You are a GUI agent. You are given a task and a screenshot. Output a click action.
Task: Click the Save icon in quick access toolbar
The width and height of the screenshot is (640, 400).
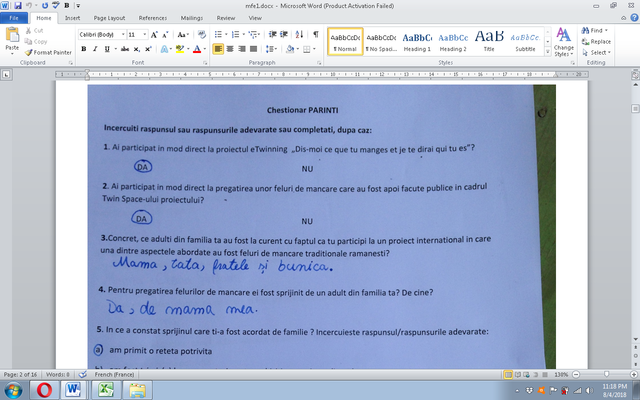click(x=18, y=6)
